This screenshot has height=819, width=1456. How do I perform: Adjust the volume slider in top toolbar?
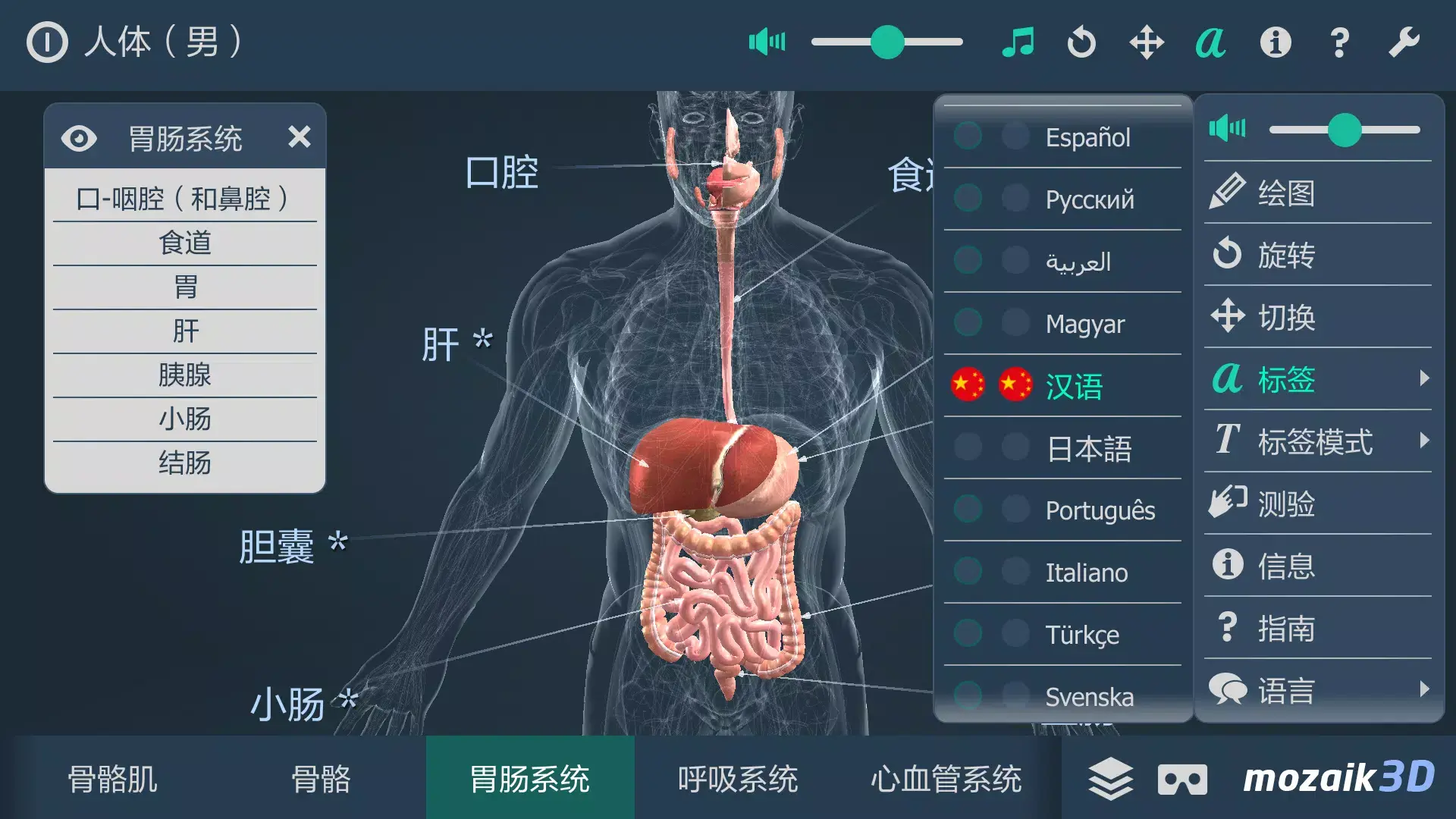[x=887, y=42]
